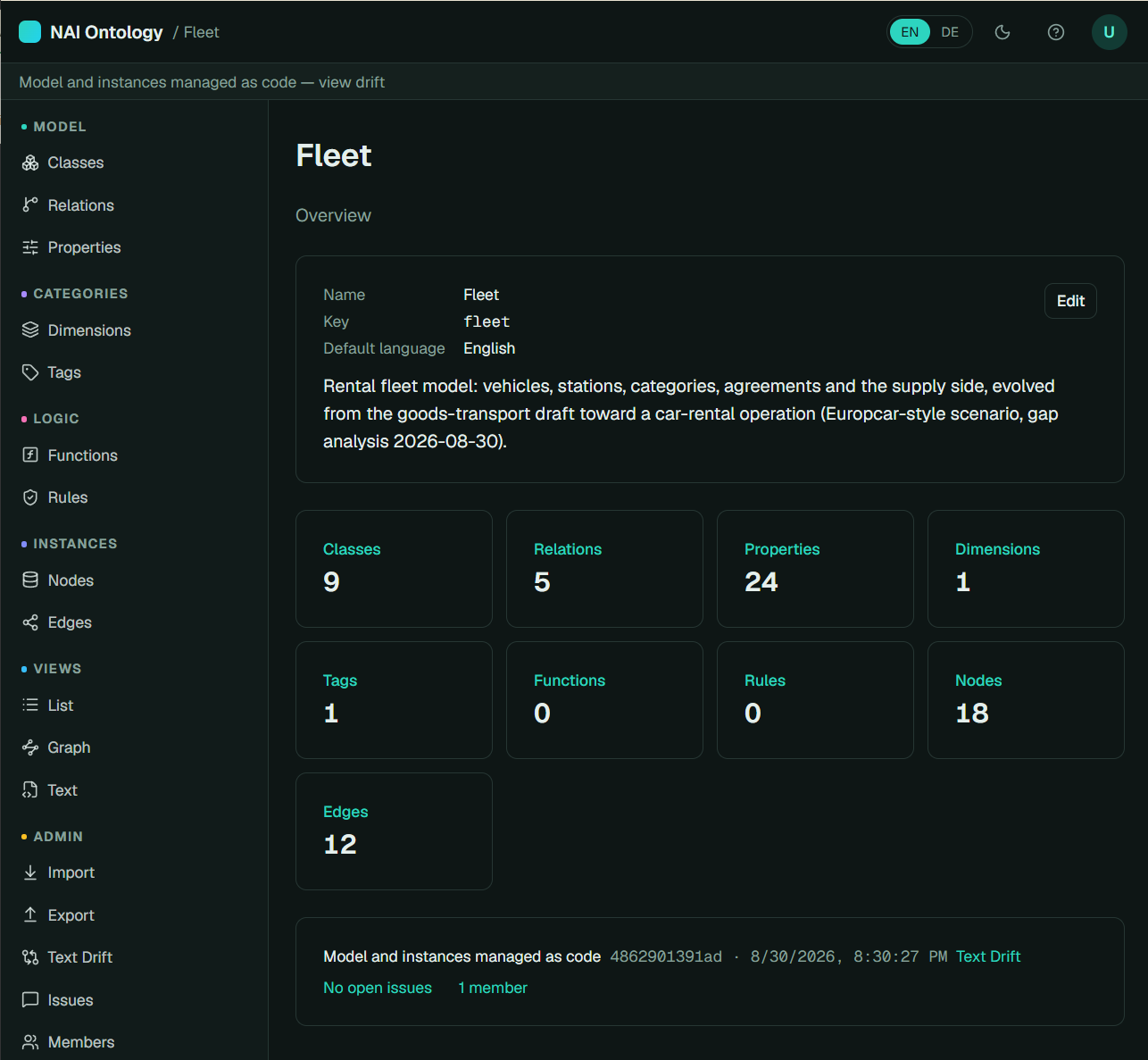Screen dimensions: 1148x1060
Task: Click the INSTANCES section heading
Action: (x=75, y=544)
